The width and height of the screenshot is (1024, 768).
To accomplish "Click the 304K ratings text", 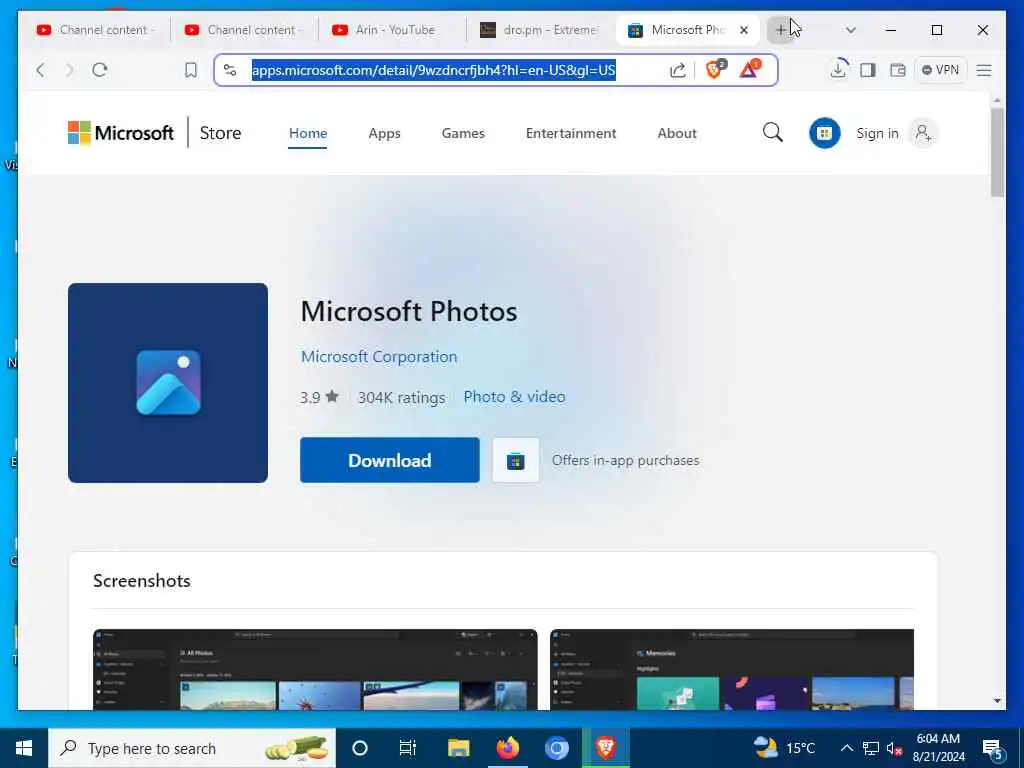I will pyautogui.click(x=401, y=397).
